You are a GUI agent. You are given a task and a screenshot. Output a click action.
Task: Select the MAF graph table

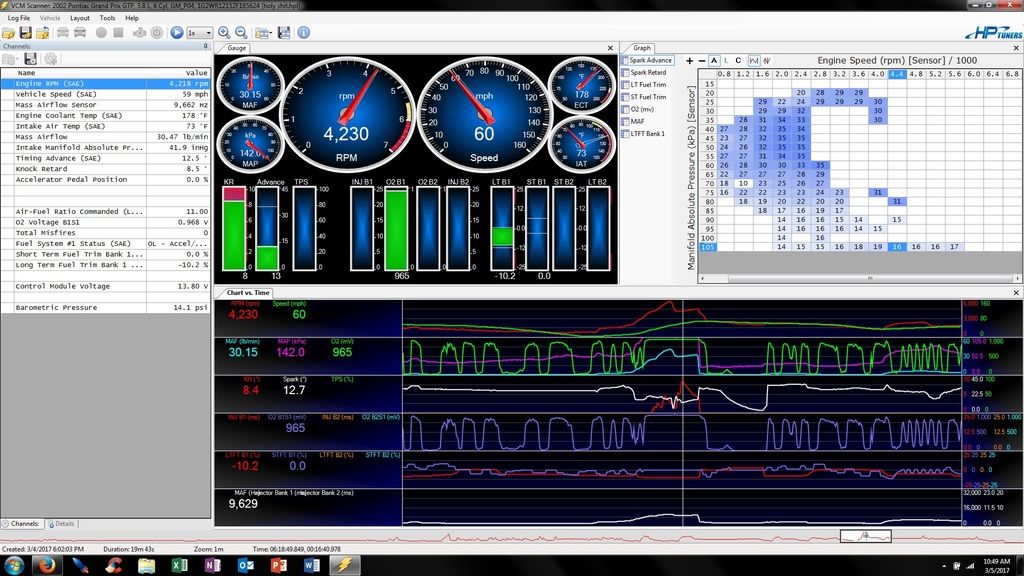point(633,121)
